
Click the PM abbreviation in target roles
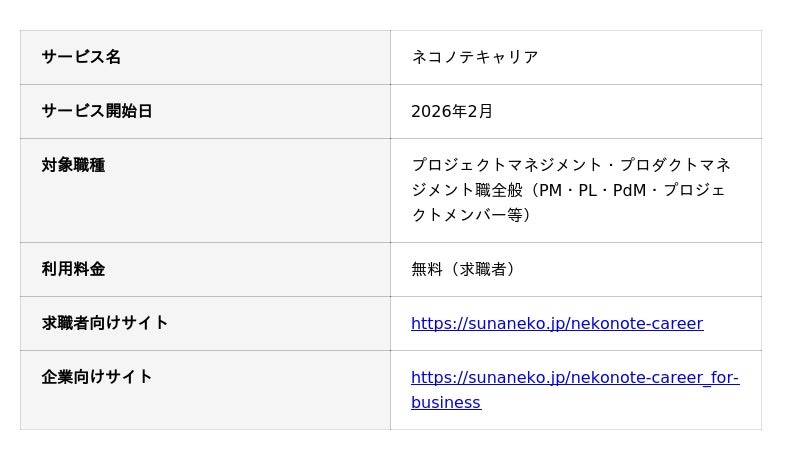pyautogui.click(x=550, y=190)
